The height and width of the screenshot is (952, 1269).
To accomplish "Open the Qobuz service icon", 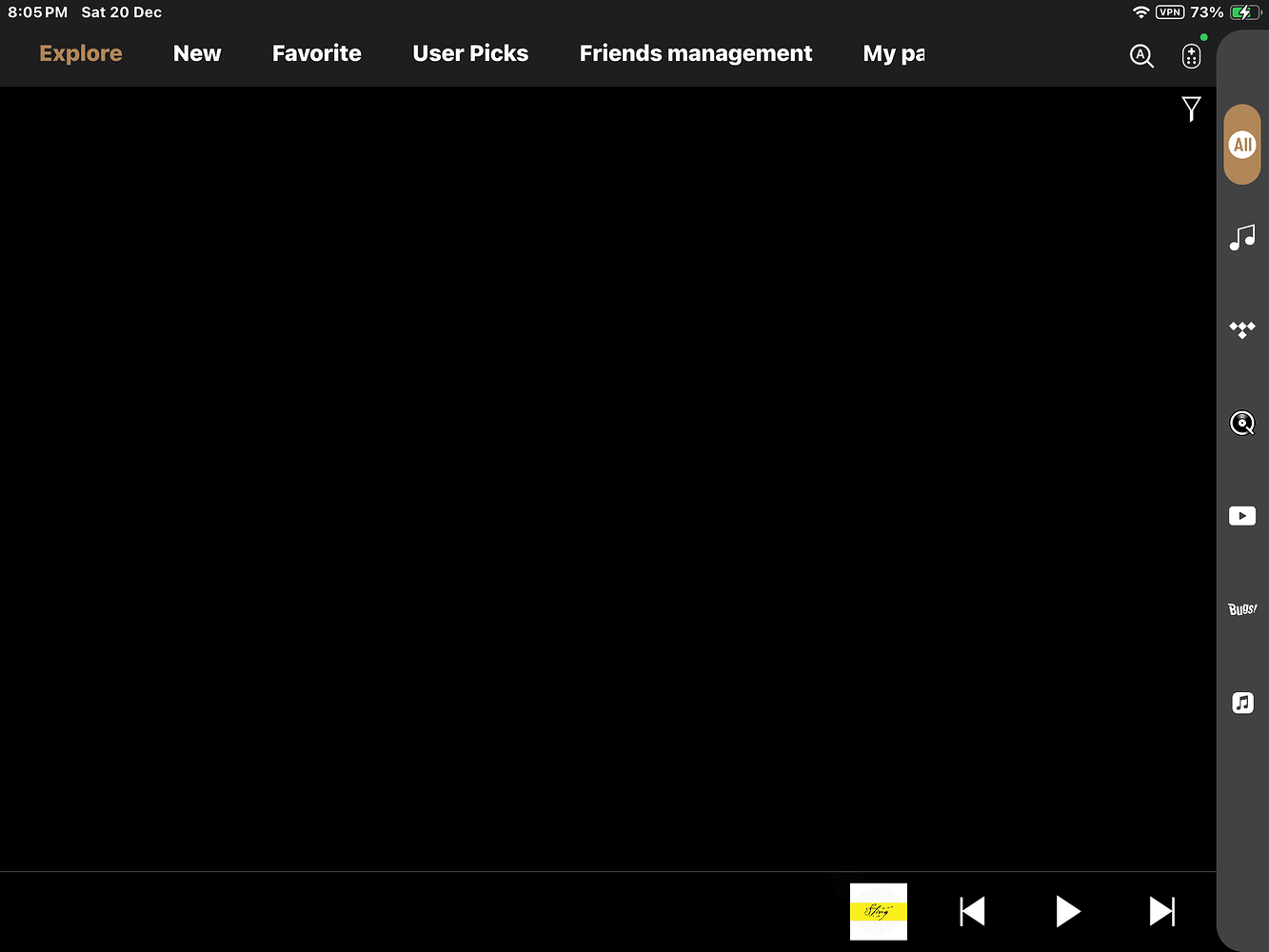I will coord(1242,423).
